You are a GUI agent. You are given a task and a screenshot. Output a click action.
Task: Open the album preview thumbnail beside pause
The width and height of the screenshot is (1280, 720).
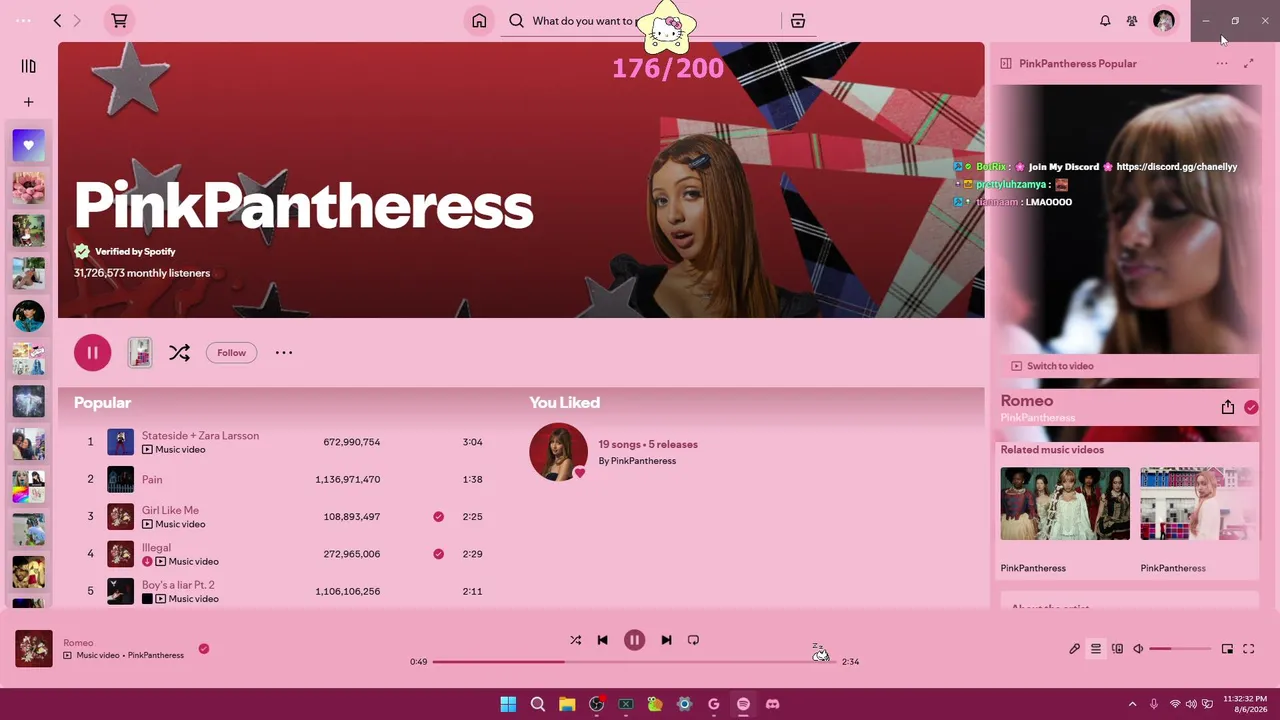point(140,352)
